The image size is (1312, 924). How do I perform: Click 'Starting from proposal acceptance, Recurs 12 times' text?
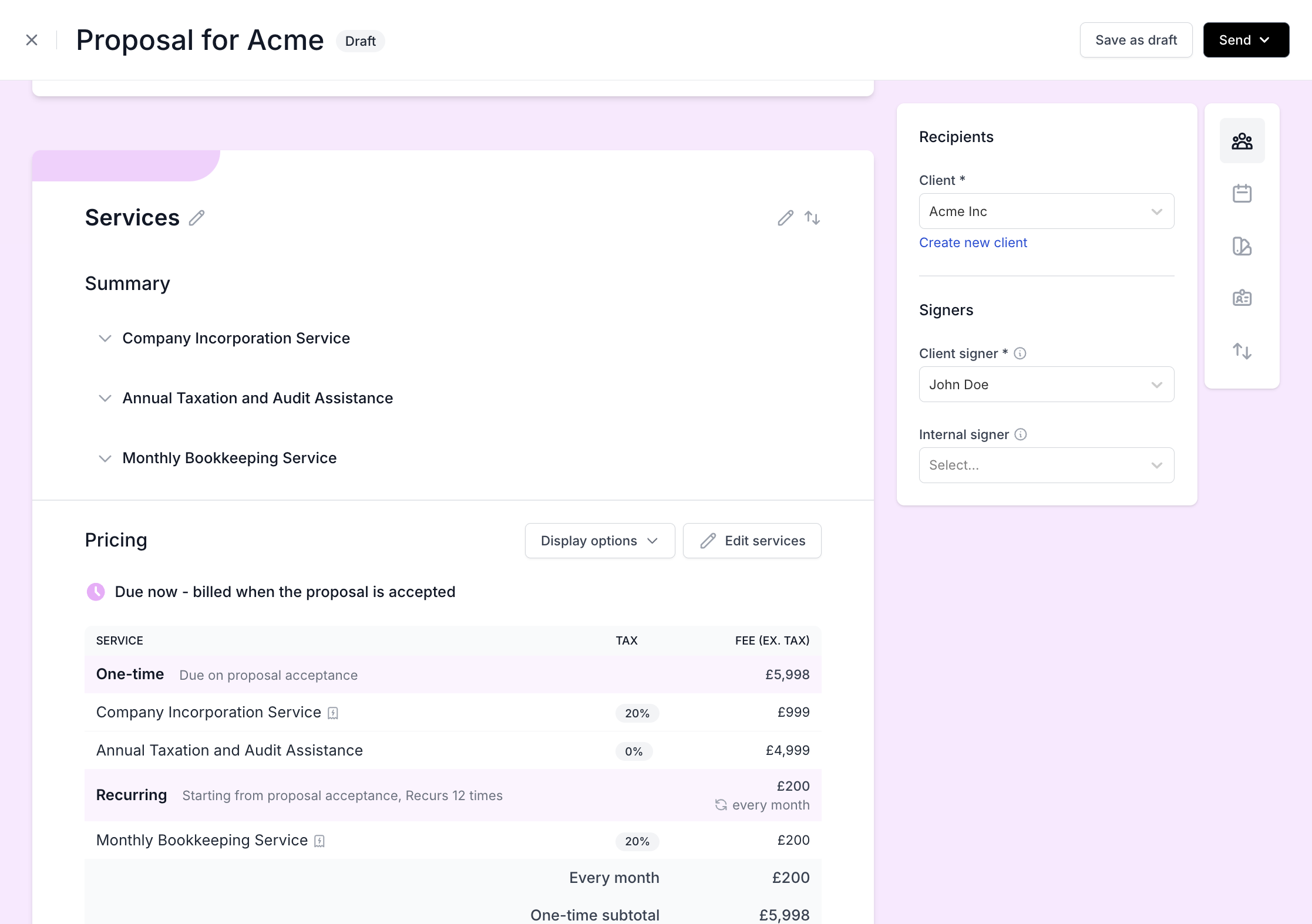click(342, 795)
